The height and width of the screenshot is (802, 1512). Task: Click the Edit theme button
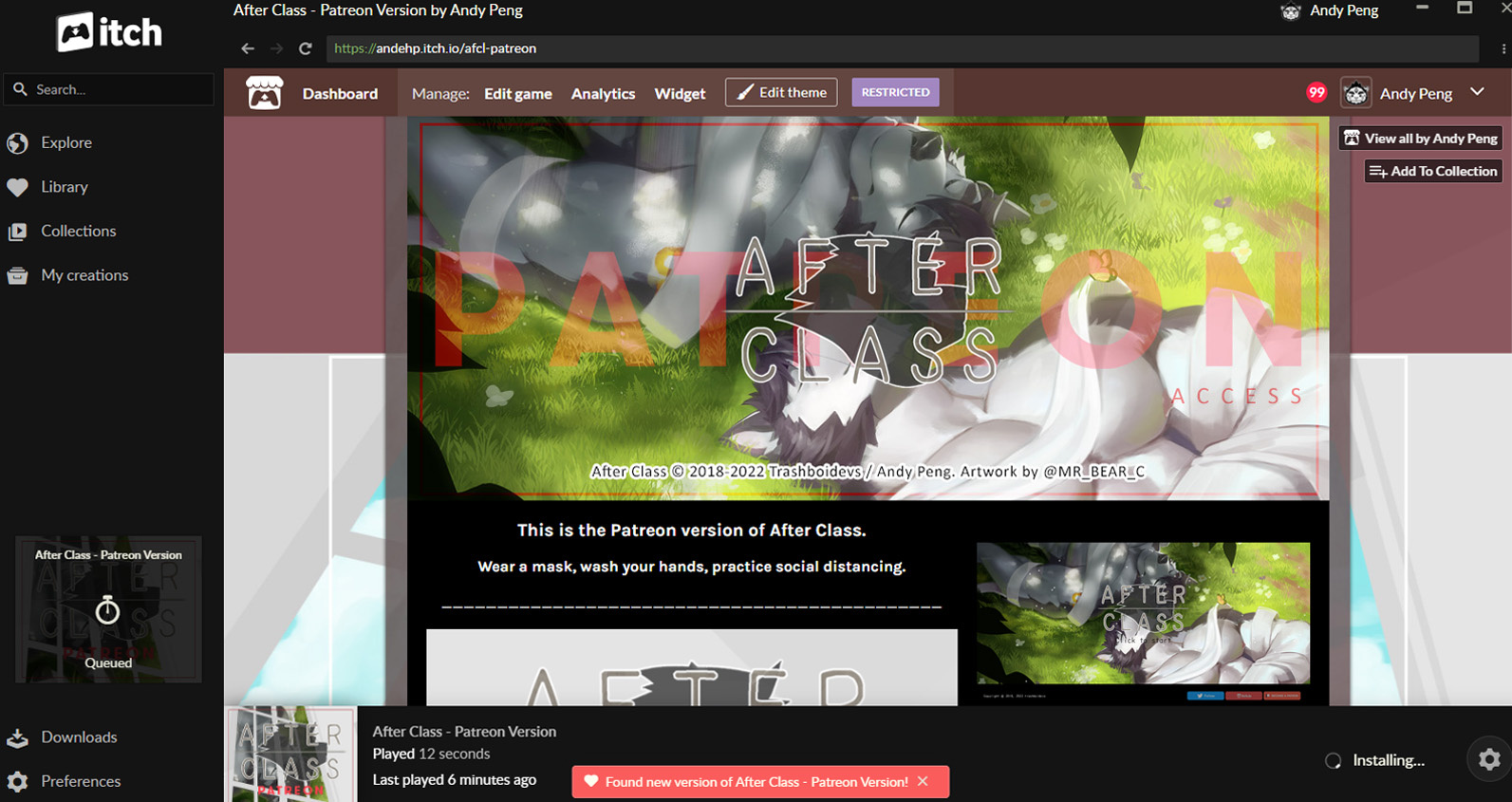(781, 92)
